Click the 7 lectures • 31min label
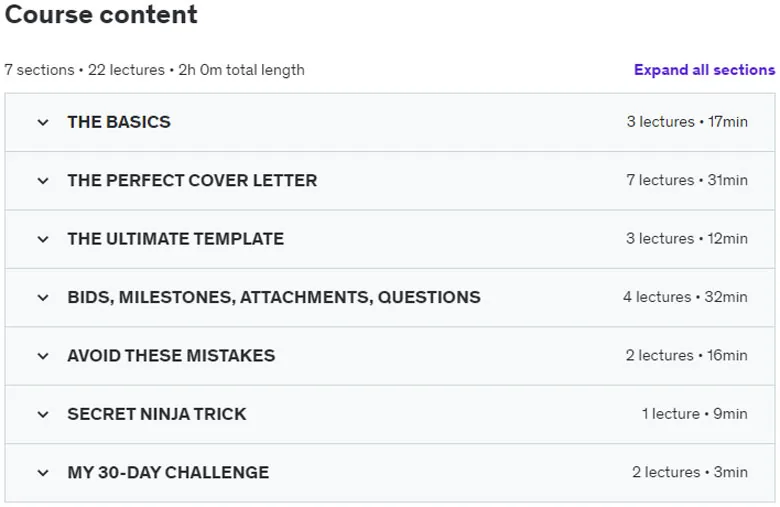The width and height of the screenshot is (780, 507). 687,180
